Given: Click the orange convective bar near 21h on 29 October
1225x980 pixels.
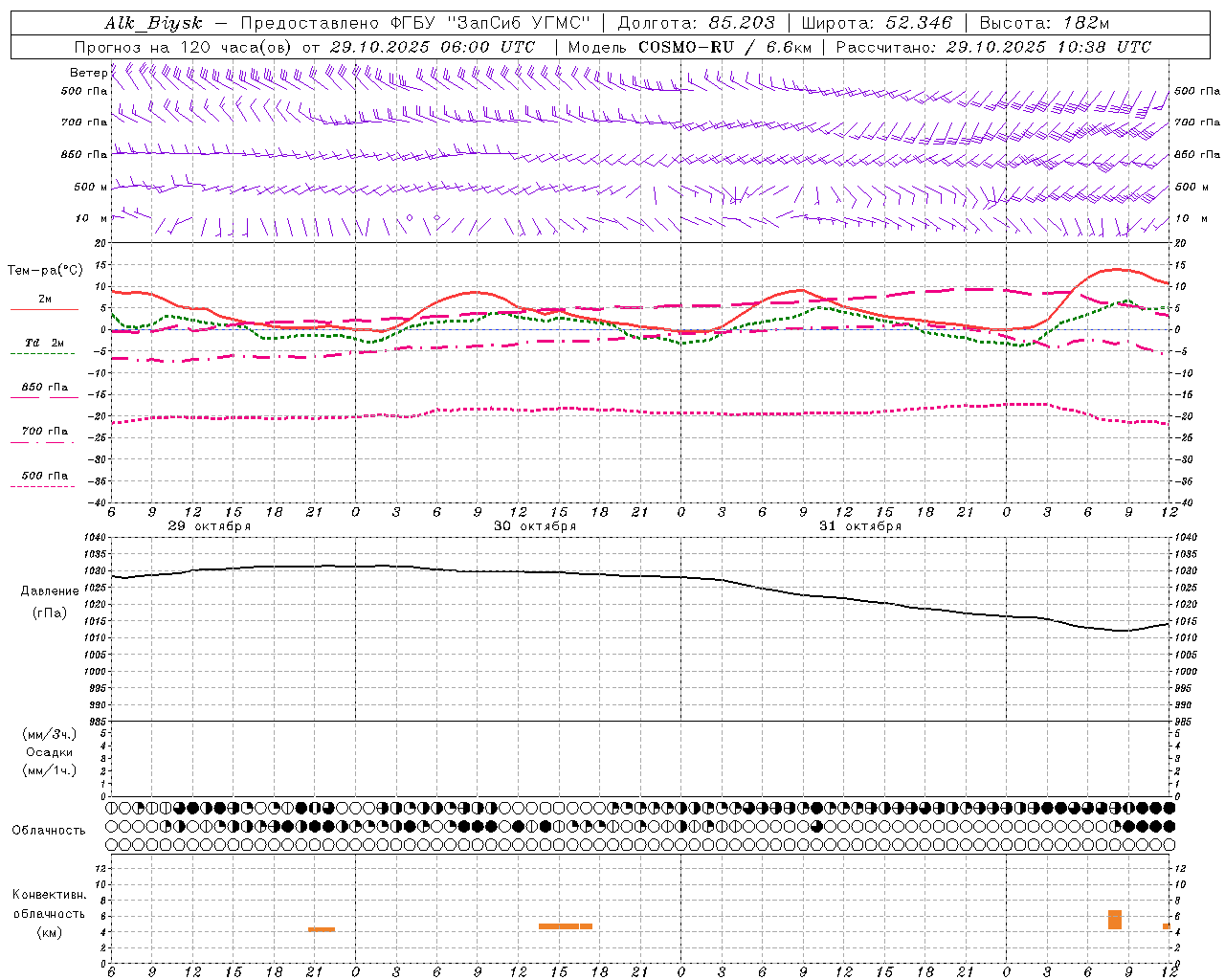Looking at the screenshot, I should coord(322,929).
